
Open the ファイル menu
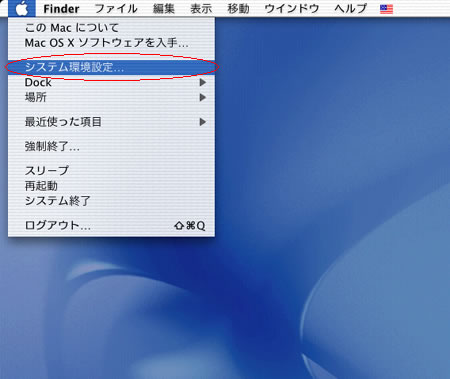116,9
